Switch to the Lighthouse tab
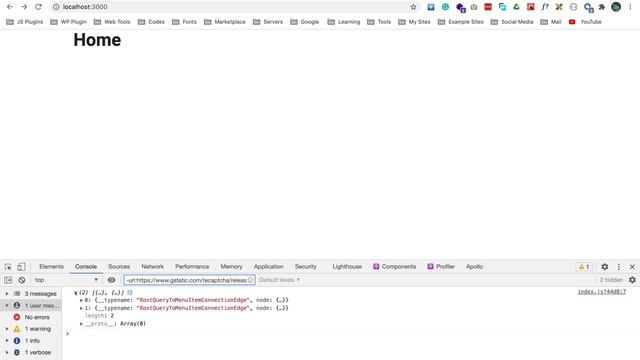This screenshot has width=640, height=360. tap(347, 267)
